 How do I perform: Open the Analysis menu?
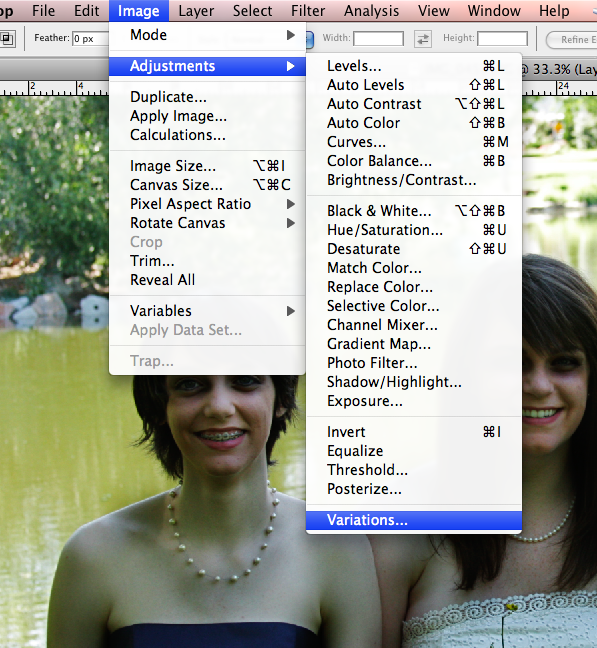pyautogui.click(x=371, y=11)
